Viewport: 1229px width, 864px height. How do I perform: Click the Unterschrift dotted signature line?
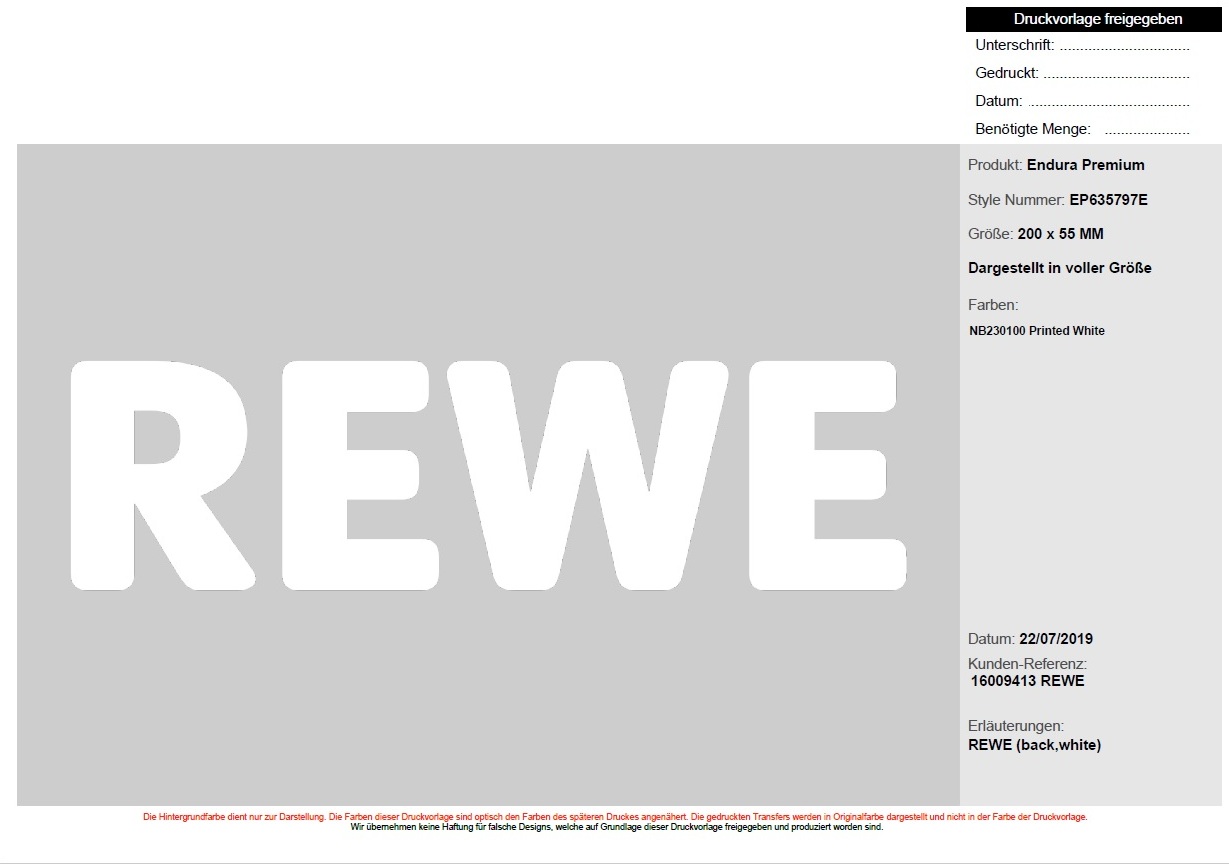[x=1125, y=47]
